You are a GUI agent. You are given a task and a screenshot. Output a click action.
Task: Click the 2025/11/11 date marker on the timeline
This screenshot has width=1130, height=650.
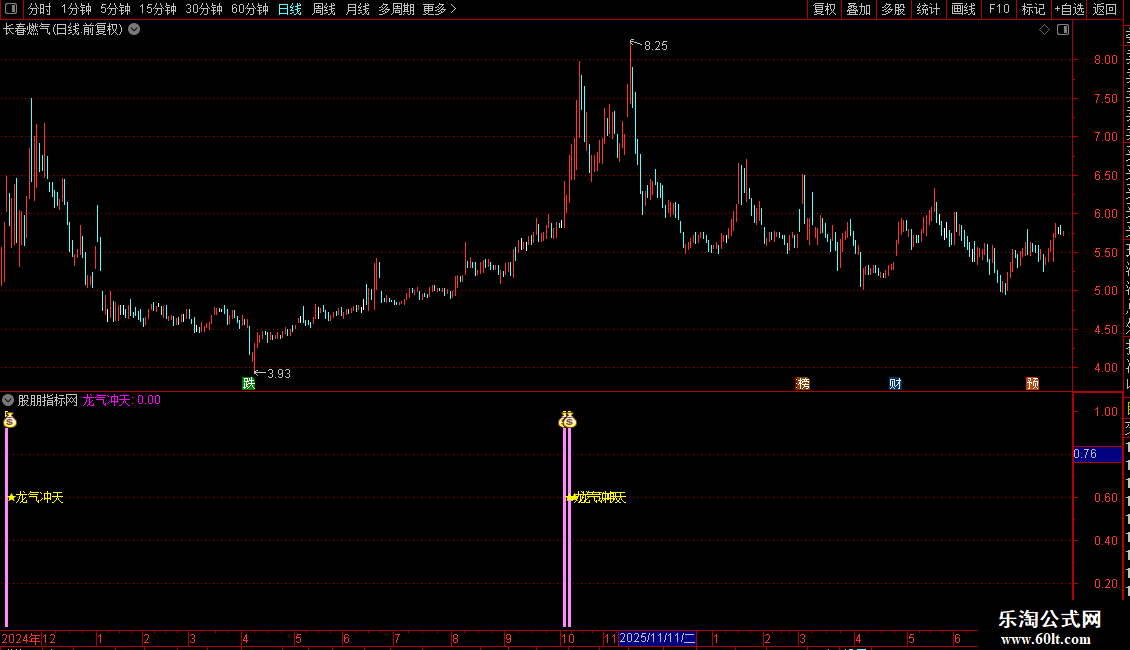tap(657, 638)
